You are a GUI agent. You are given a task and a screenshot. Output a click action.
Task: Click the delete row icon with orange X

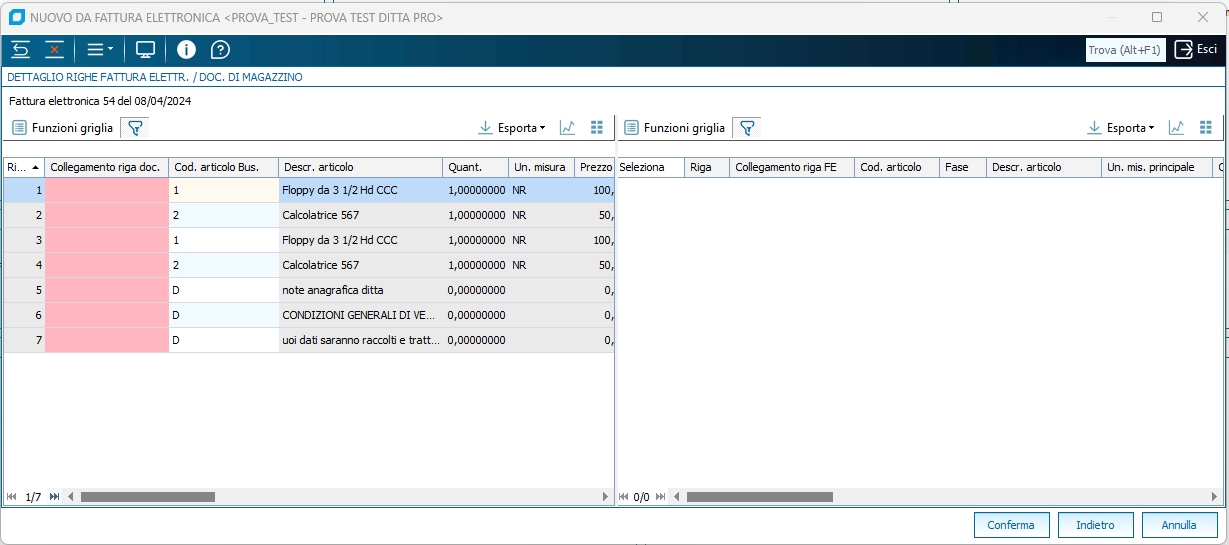[x=54, y=50]
